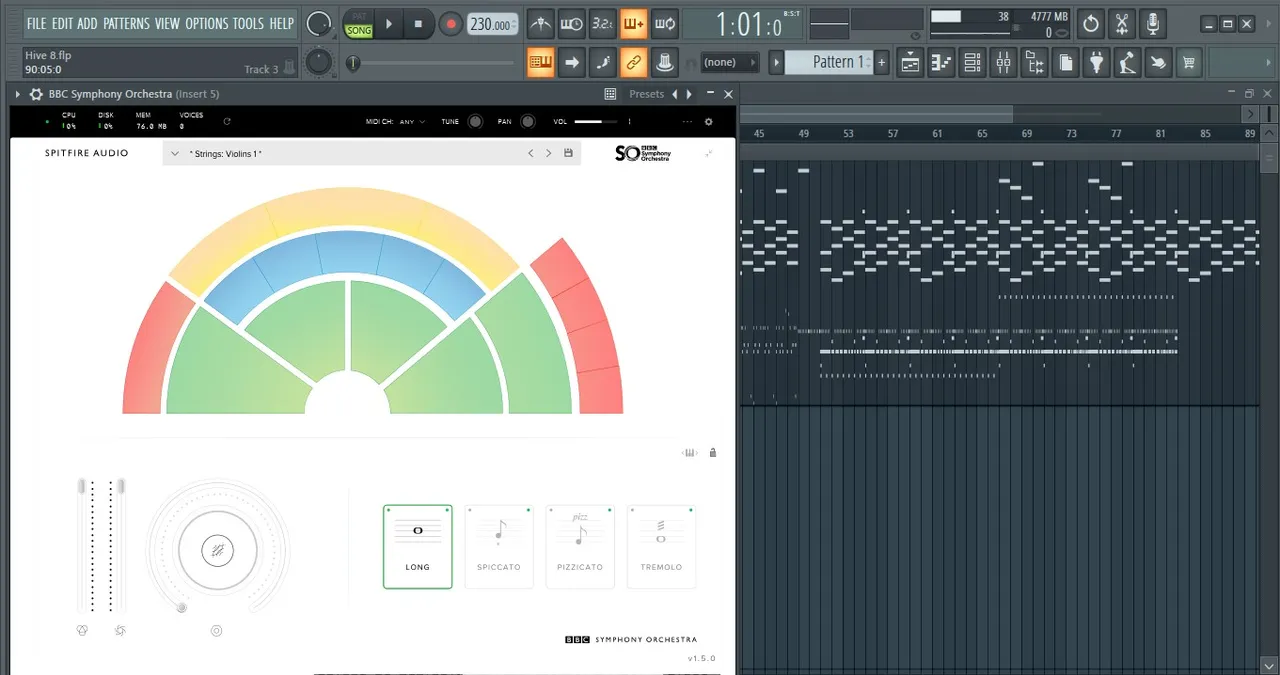The height and width of the screenshot is (675, 1280).
Task: Open the PATTERNS menu
Action: coord(126,23)
